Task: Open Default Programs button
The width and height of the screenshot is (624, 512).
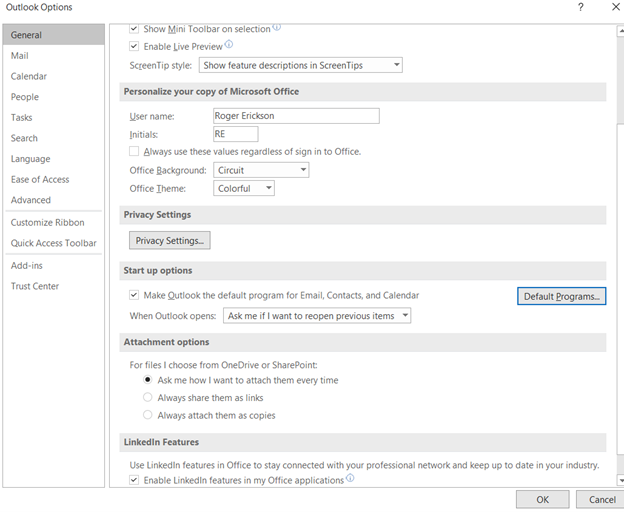Action: [x=562, y=297]
